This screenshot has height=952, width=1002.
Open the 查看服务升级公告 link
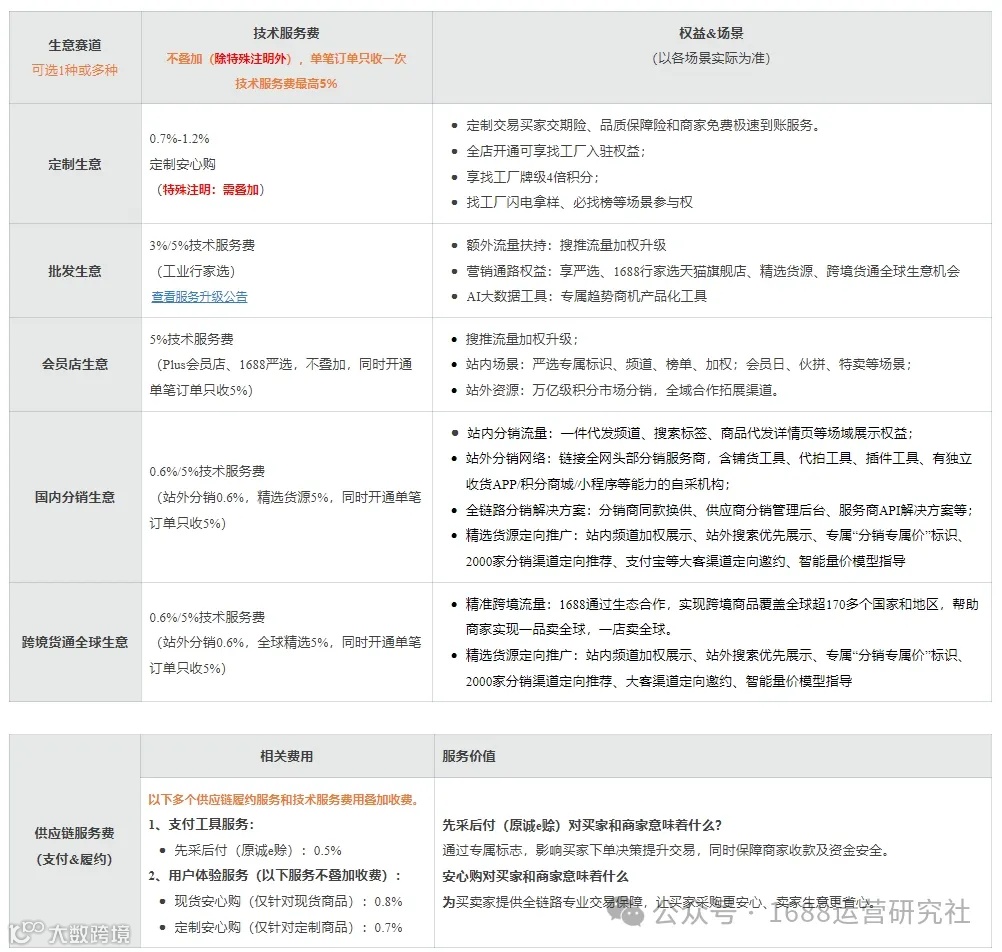(199, 296)
